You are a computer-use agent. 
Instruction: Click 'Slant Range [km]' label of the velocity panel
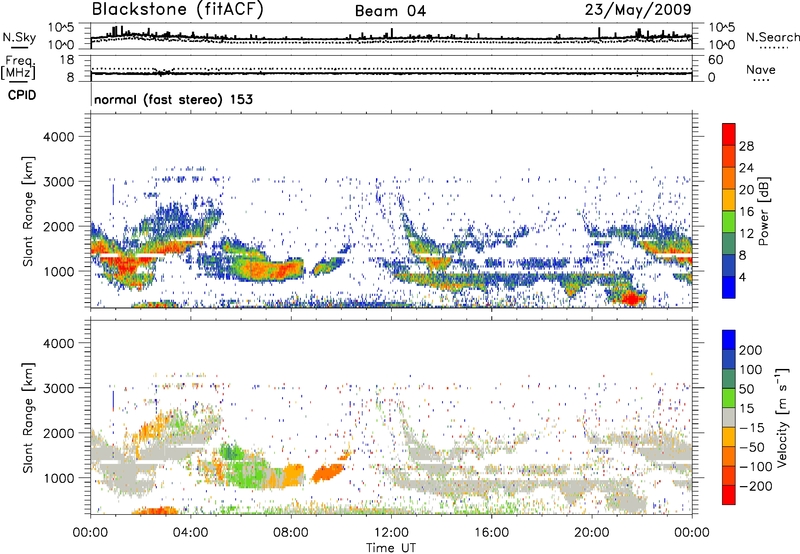point(29,417)
